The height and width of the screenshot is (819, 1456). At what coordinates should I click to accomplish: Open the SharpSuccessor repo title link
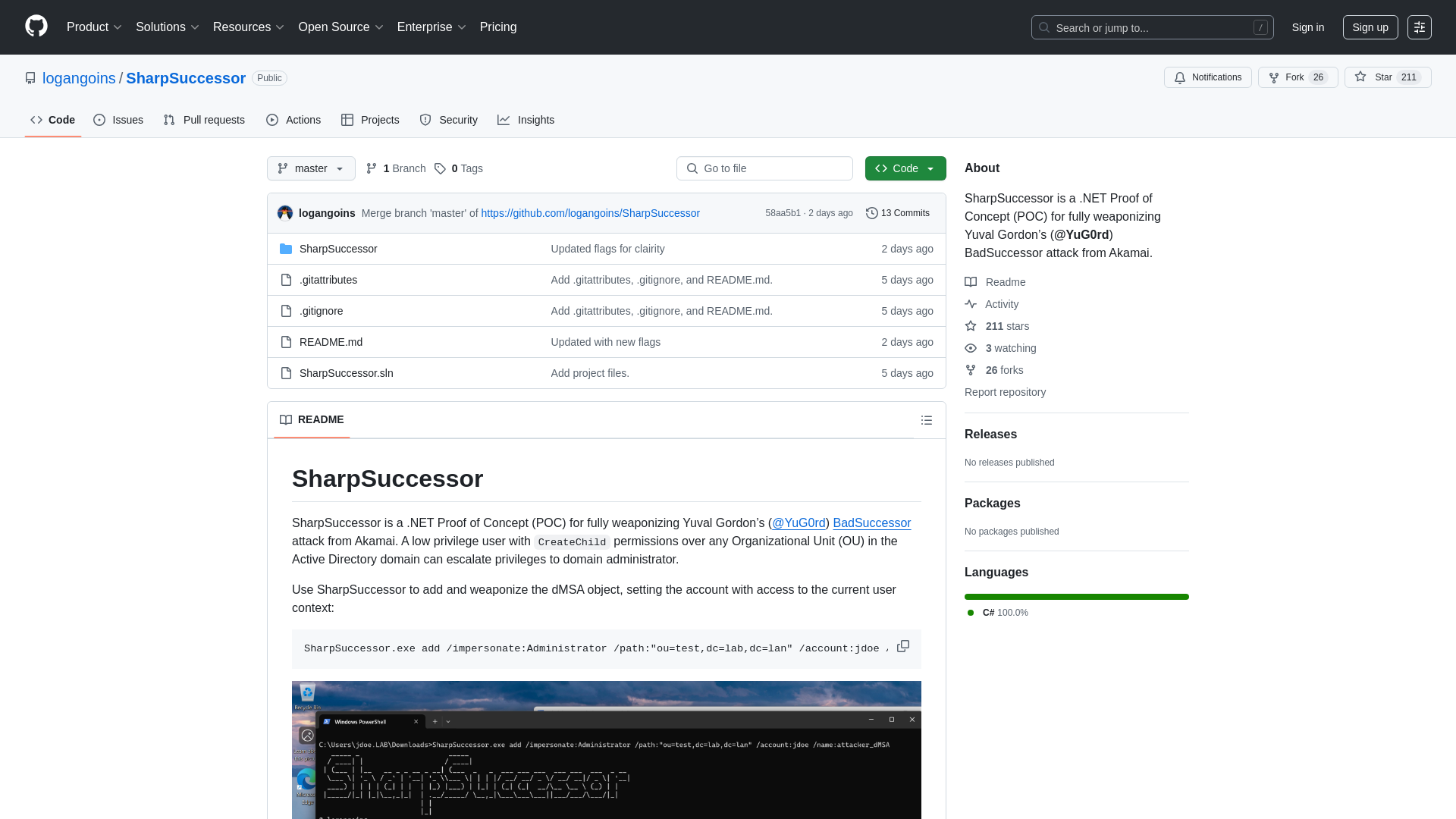pos(186,78)
